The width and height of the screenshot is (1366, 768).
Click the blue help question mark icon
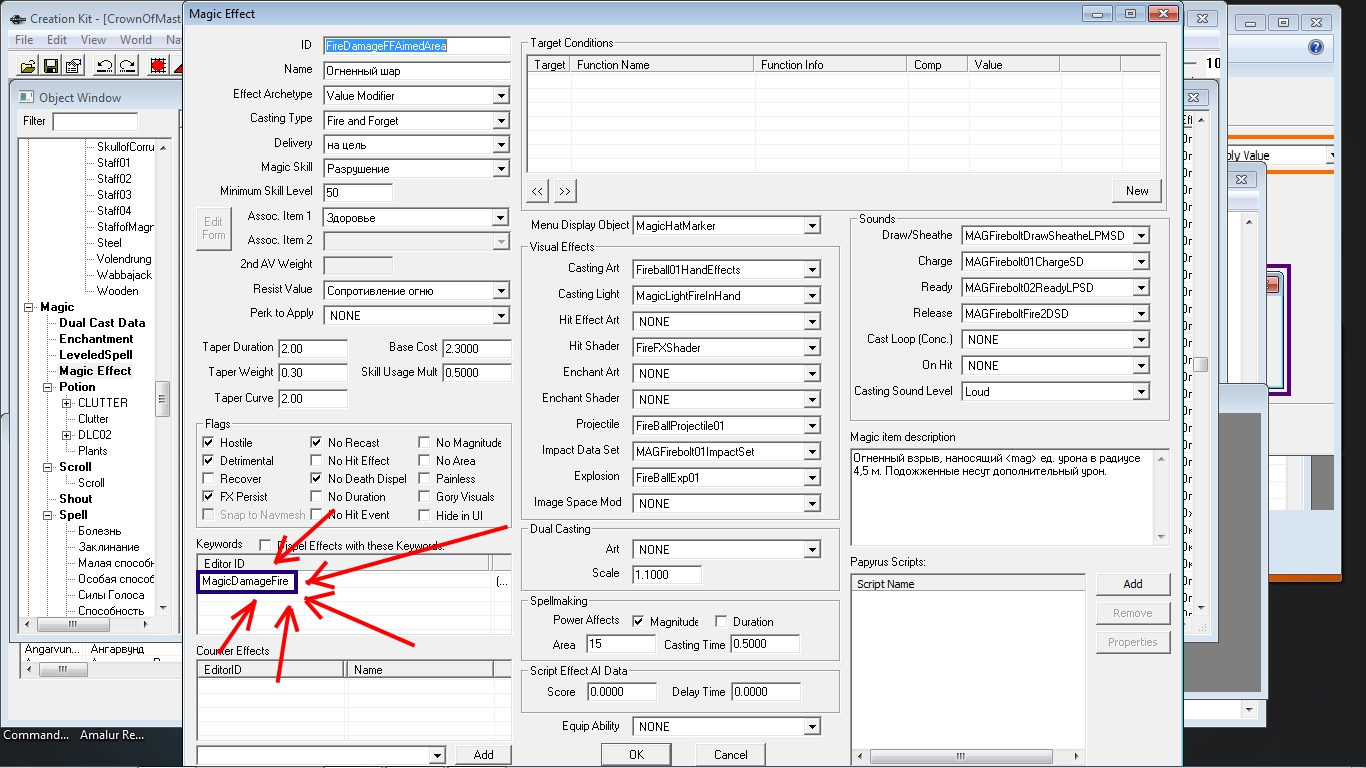point(1315,47)
